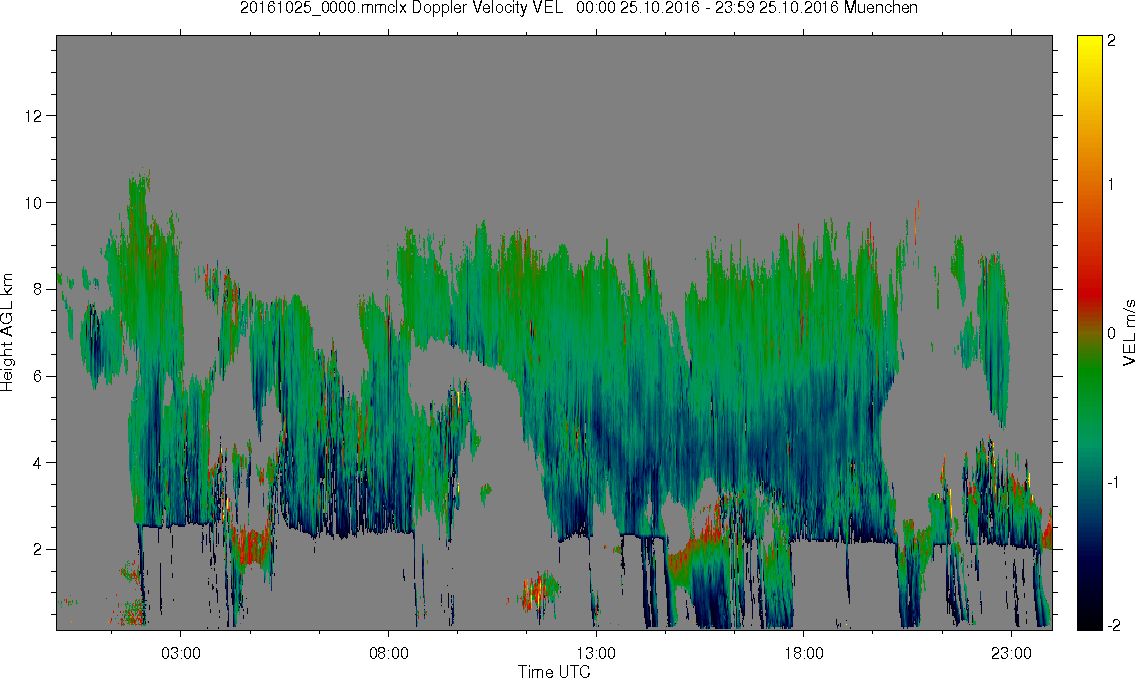Screen dimensions: 1135x678
Task: Click the colorbar's top value 2
Action: pyautogui.click(x=1112, y=41)
